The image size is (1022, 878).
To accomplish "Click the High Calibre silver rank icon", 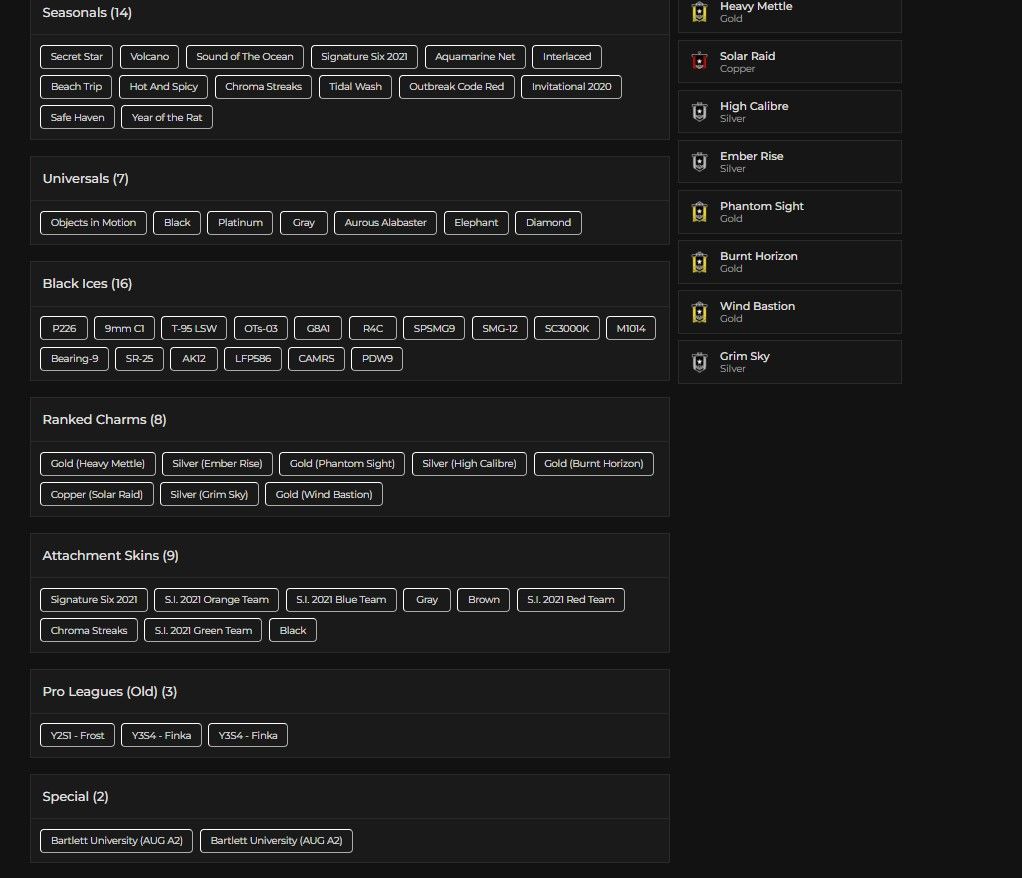I will [699, 112].
